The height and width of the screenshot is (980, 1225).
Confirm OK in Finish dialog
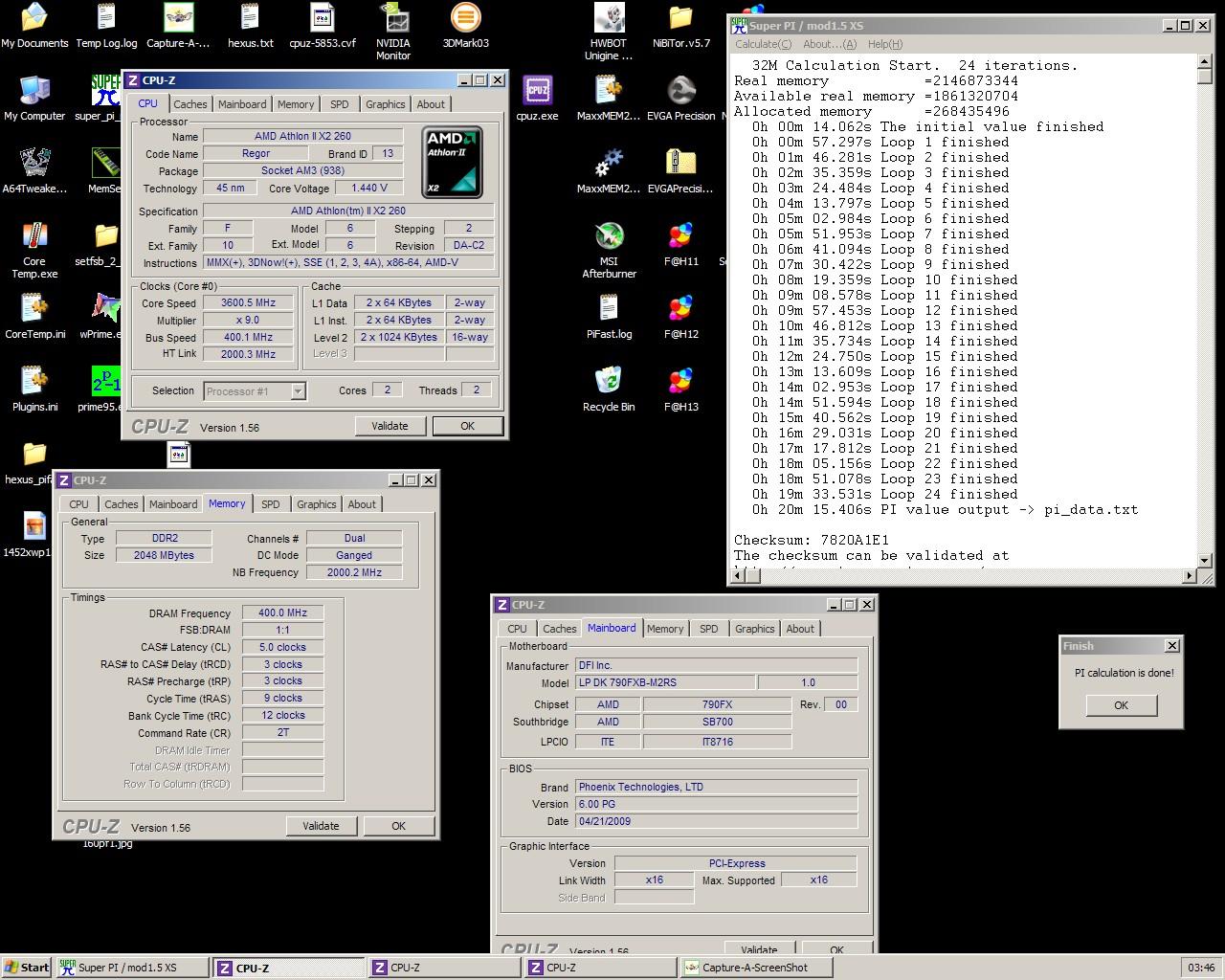[x=1121, y=705]
